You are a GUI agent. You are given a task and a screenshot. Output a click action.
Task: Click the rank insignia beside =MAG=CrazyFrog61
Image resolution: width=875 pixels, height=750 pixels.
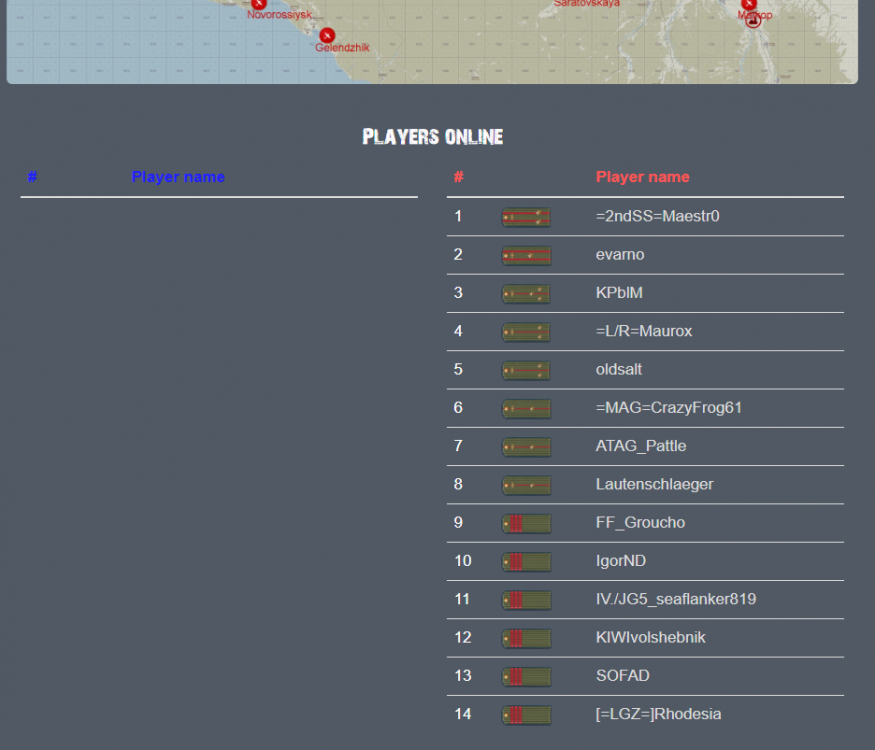[526, 408]
